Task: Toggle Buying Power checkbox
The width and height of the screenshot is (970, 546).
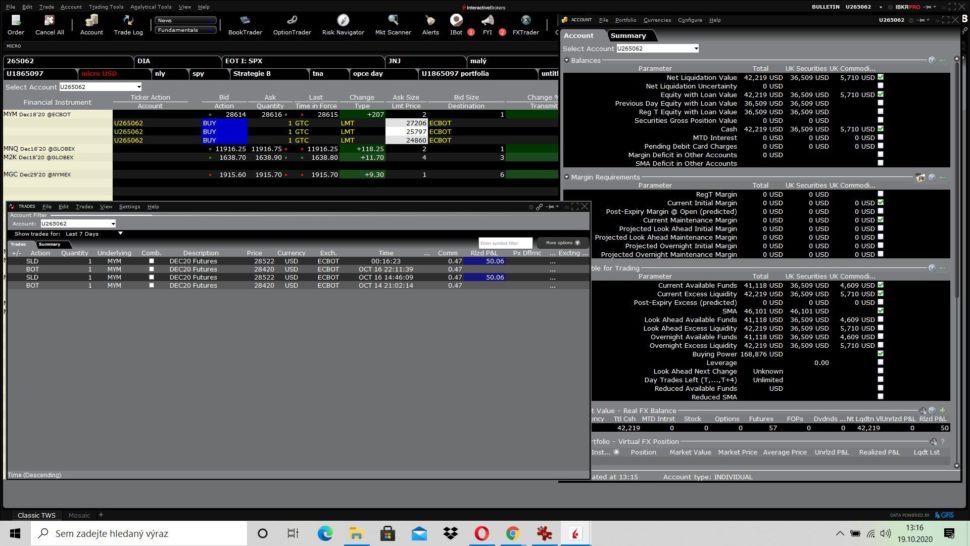Action: [880, 354]
